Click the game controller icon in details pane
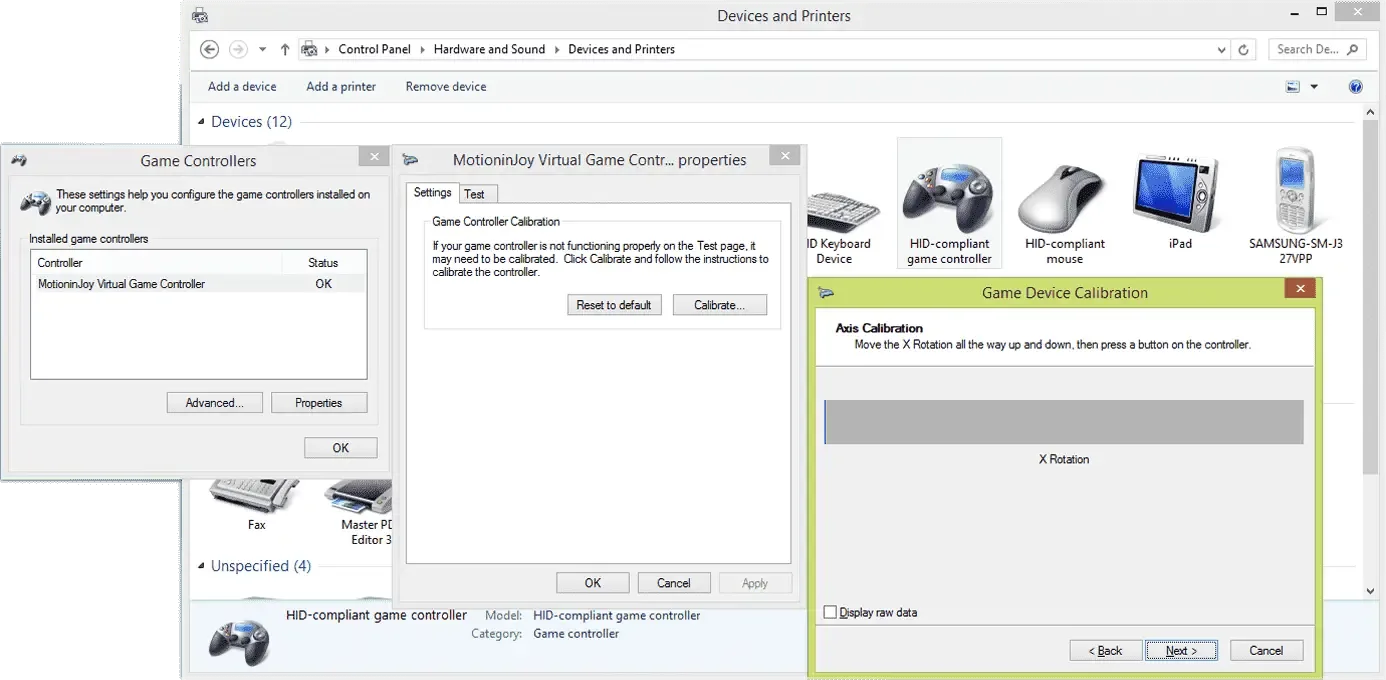 (x=239, y=640)
